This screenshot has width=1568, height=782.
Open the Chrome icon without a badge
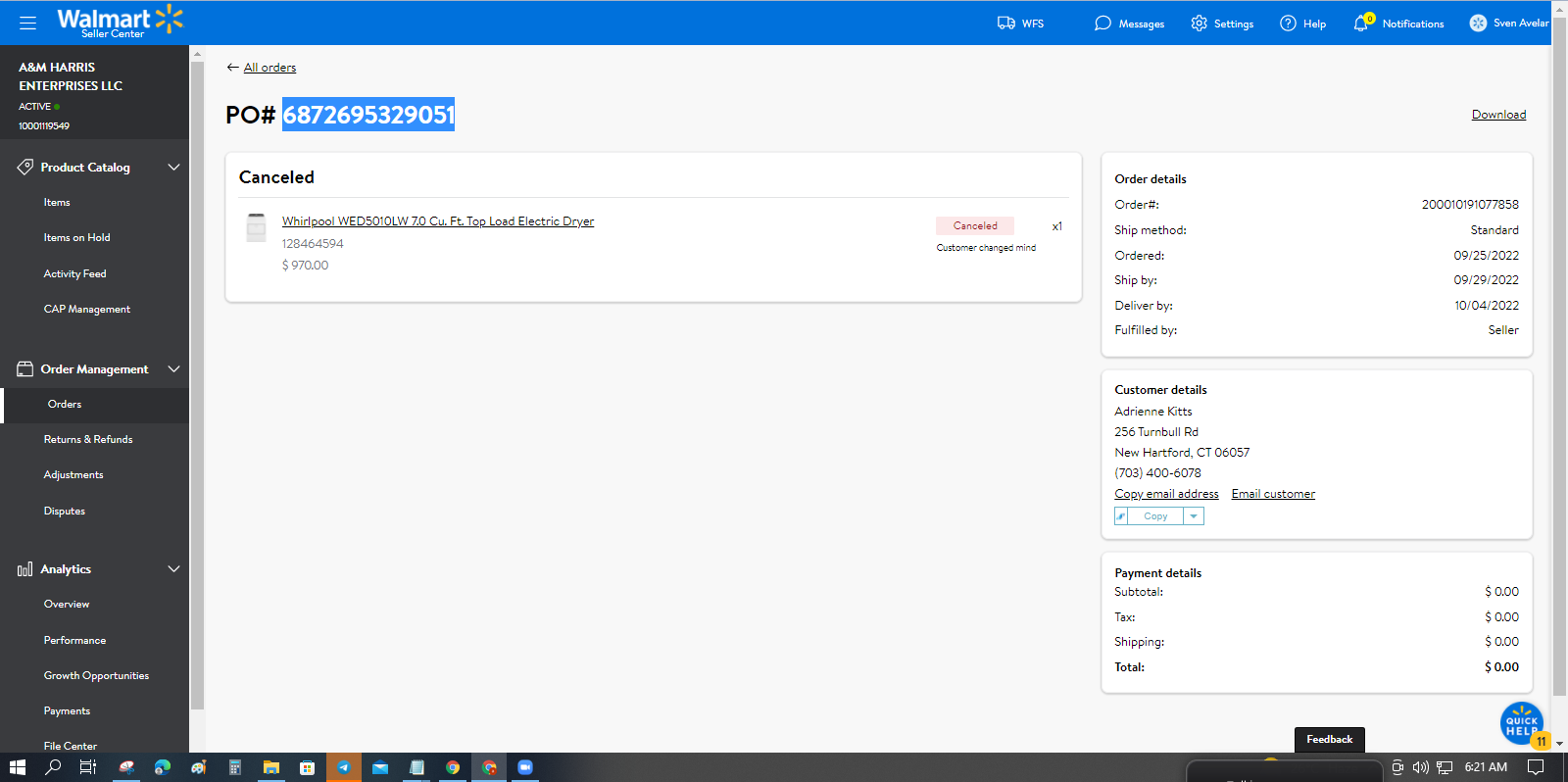(453, 767)
